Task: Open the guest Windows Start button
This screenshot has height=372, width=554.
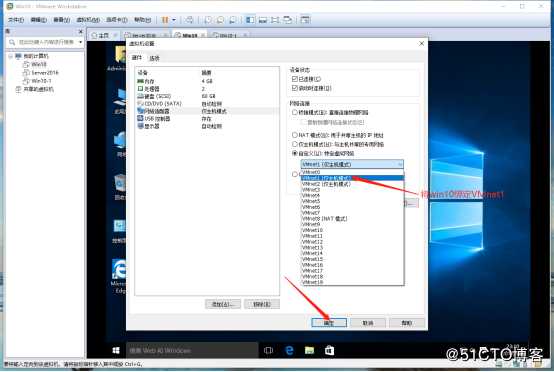Action: [116, 350]
